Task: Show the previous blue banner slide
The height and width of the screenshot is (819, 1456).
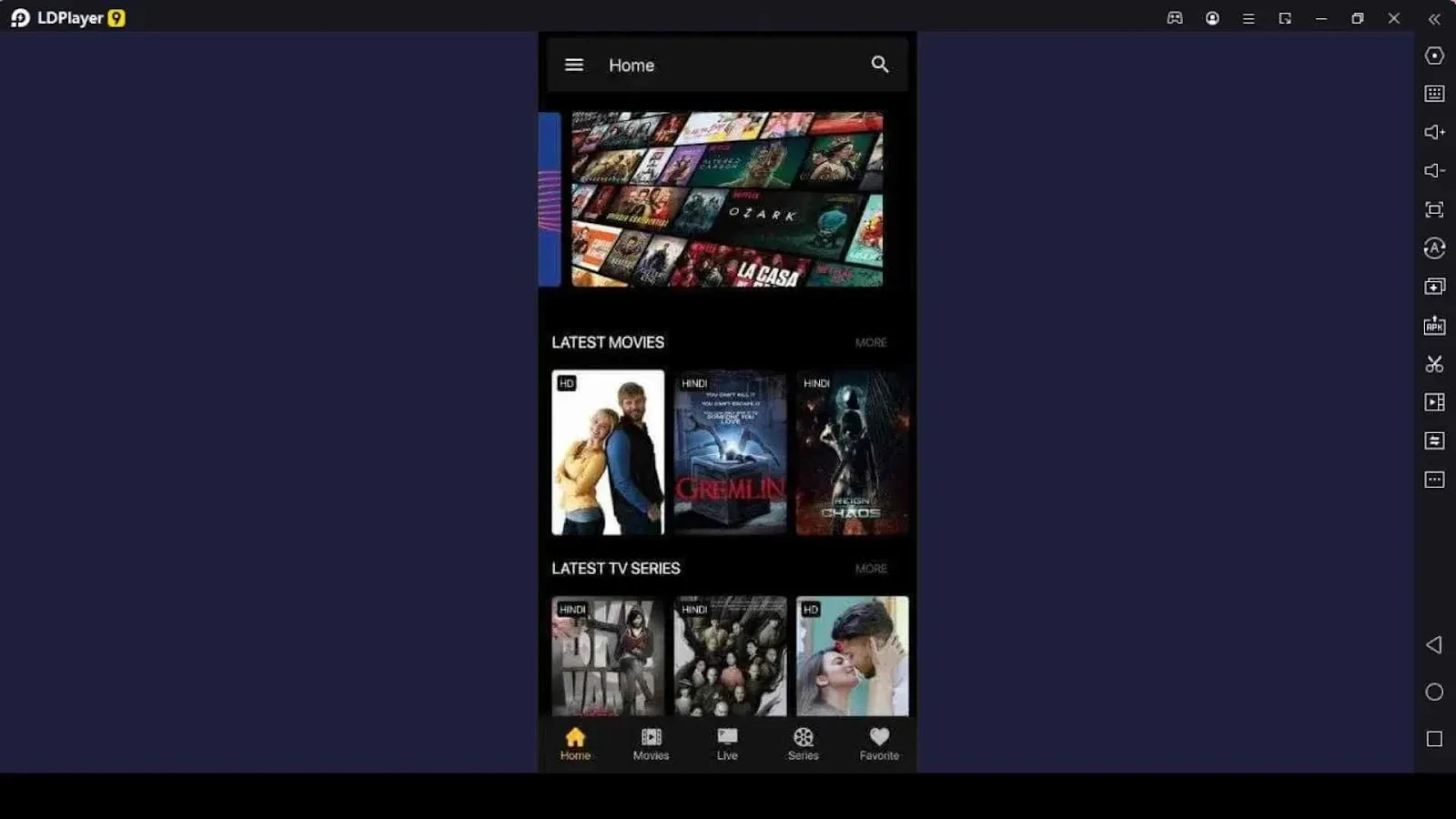Action: [x=550, y=199]
